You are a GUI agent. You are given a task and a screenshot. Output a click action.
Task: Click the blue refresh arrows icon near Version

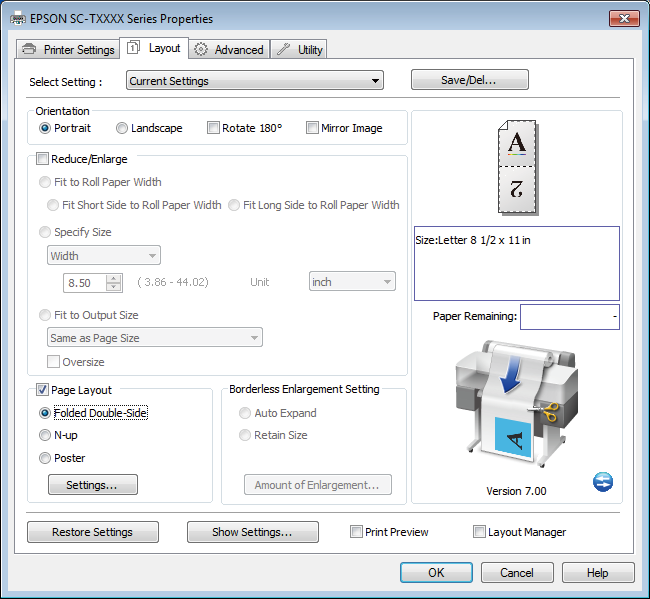(x=603, y=482)
